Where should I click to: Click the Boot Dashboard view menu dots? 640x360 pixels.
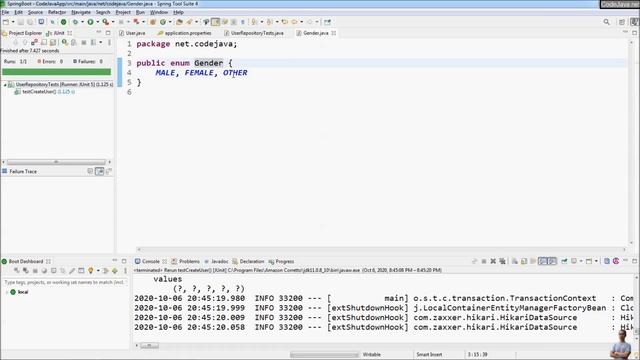click(125, 271)
